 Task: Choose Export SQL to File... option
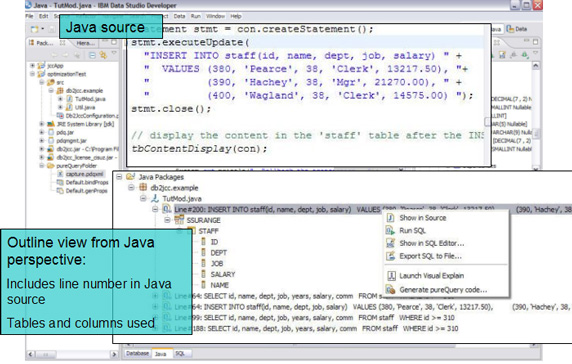[430, 256]
